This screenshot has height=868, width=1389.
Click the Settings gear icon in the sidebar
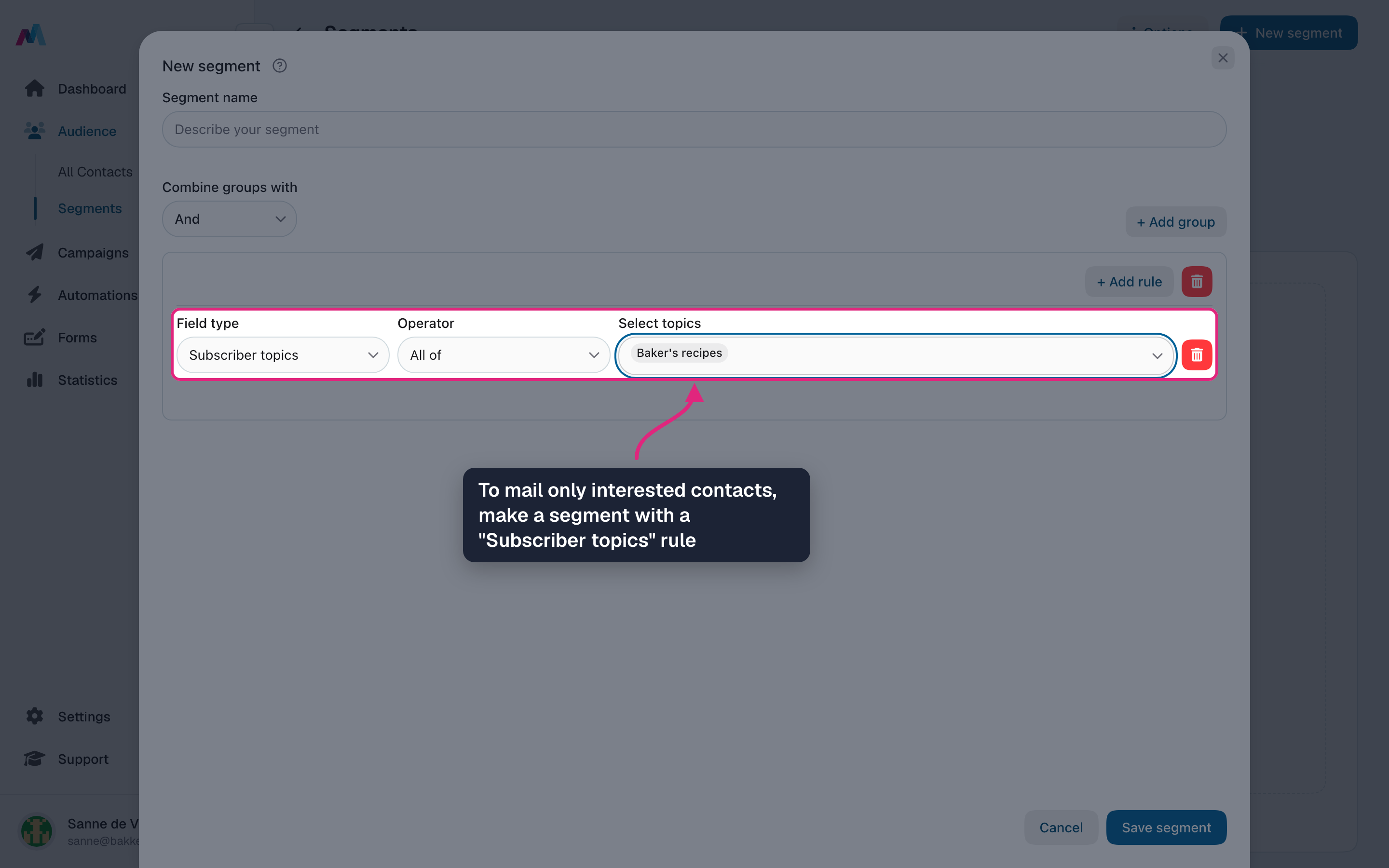pyautogui.click(x=34, y=717)
